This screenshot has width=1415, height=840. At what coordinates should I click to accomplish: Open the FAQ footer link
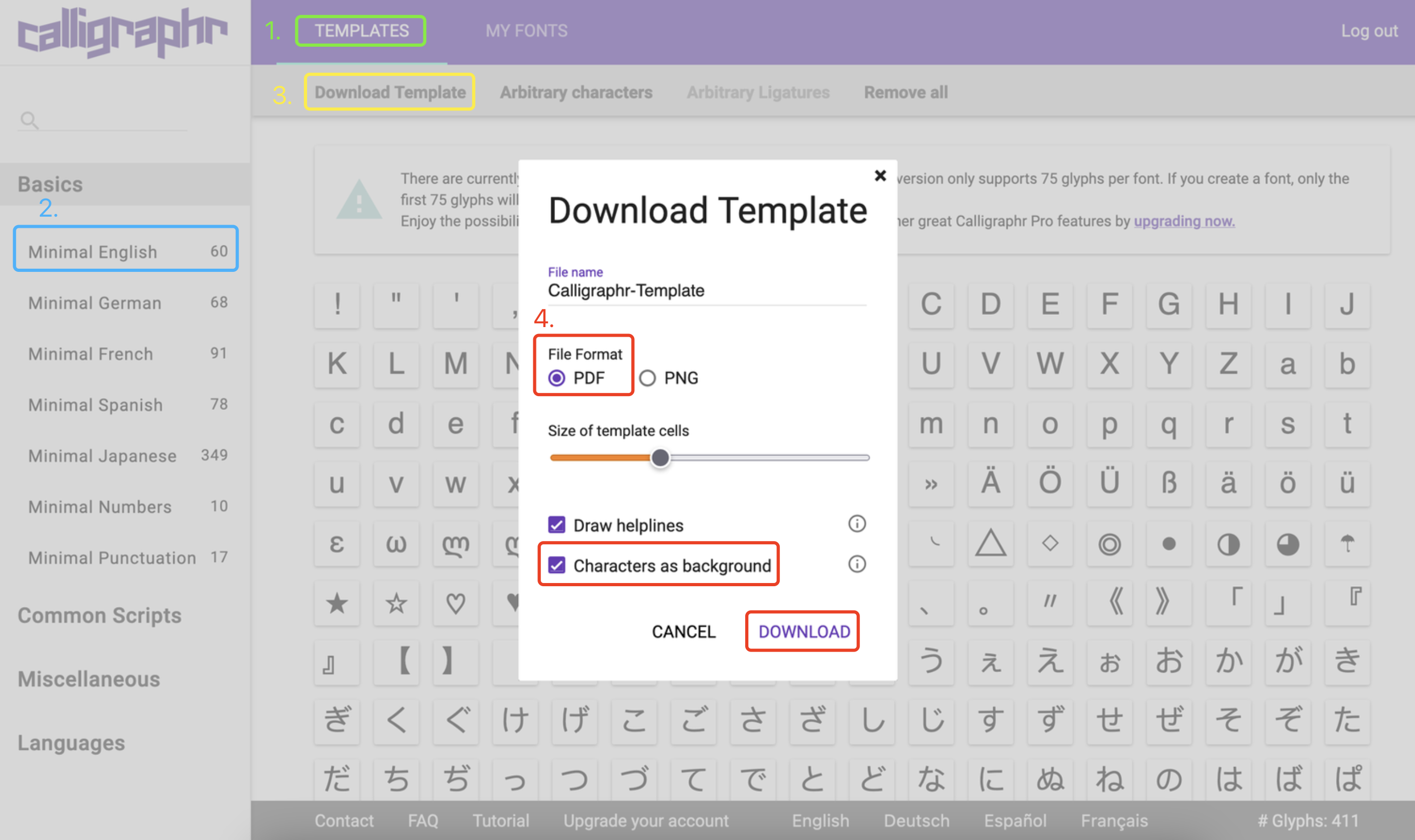[423, 820]
